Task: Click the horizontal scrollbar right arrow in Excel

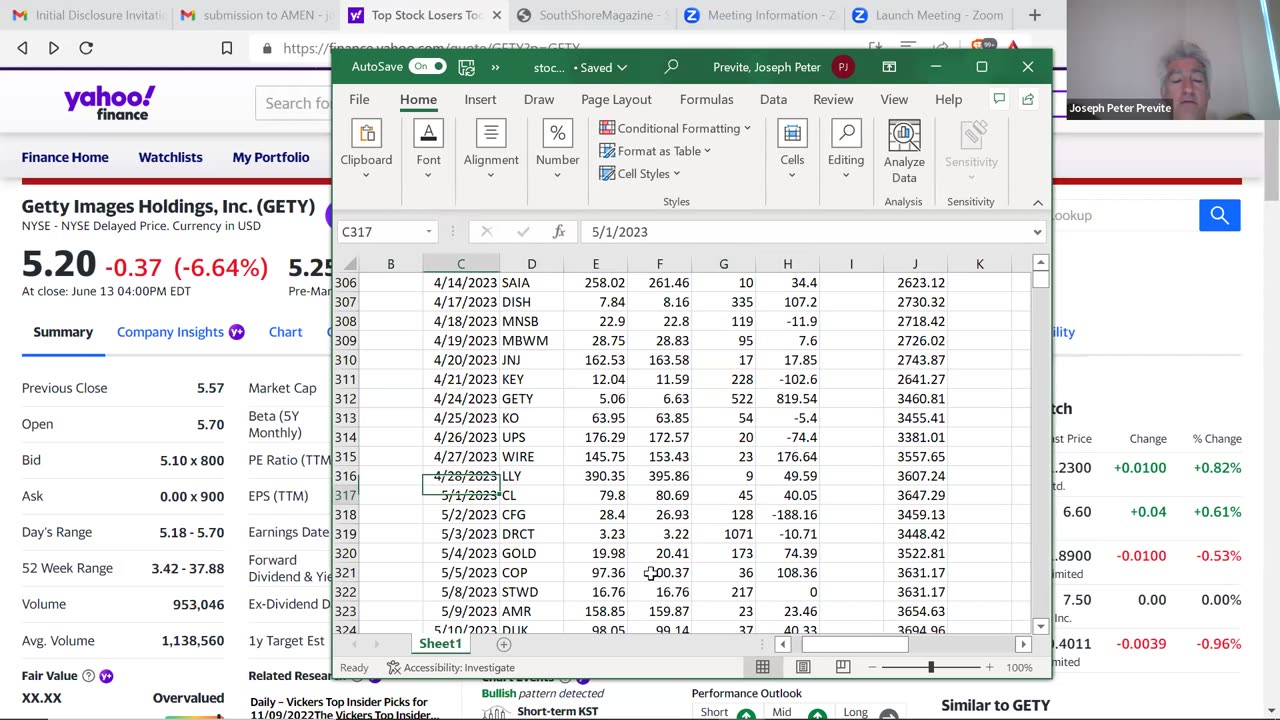Action: tap(1023, 645)
